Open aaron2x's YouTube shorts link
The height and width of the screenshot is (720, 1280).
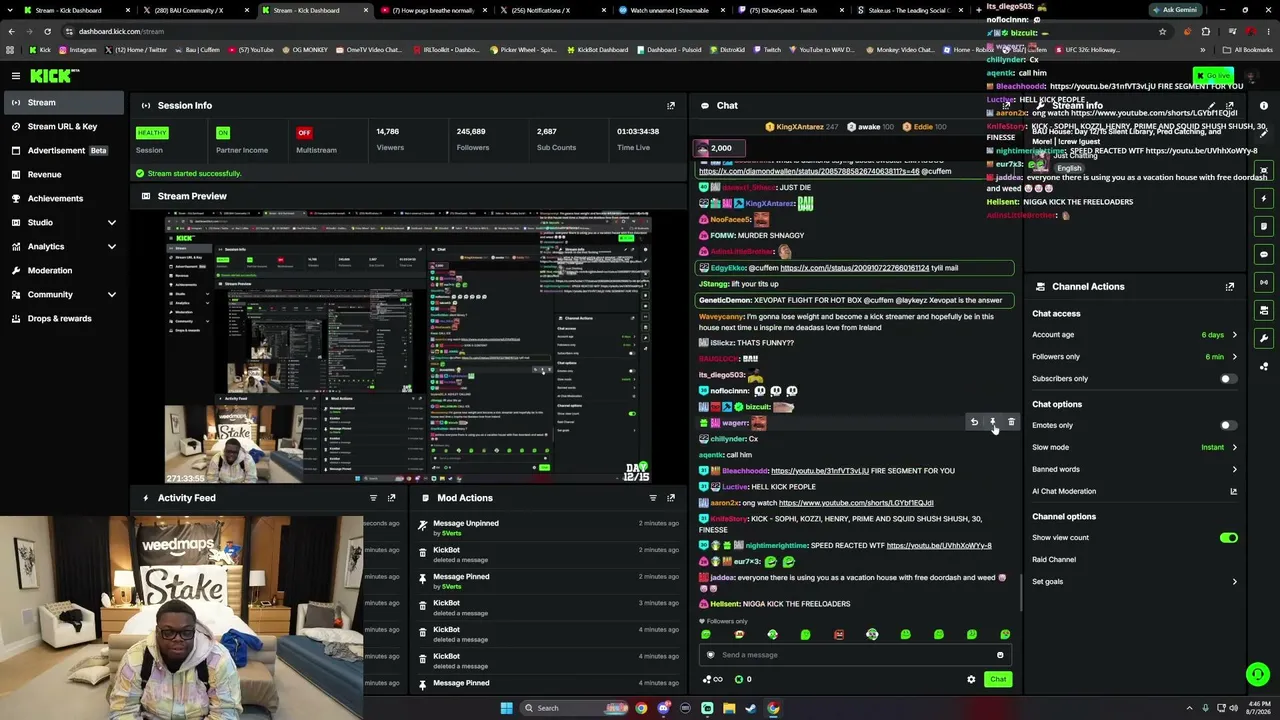pos(856,503)
